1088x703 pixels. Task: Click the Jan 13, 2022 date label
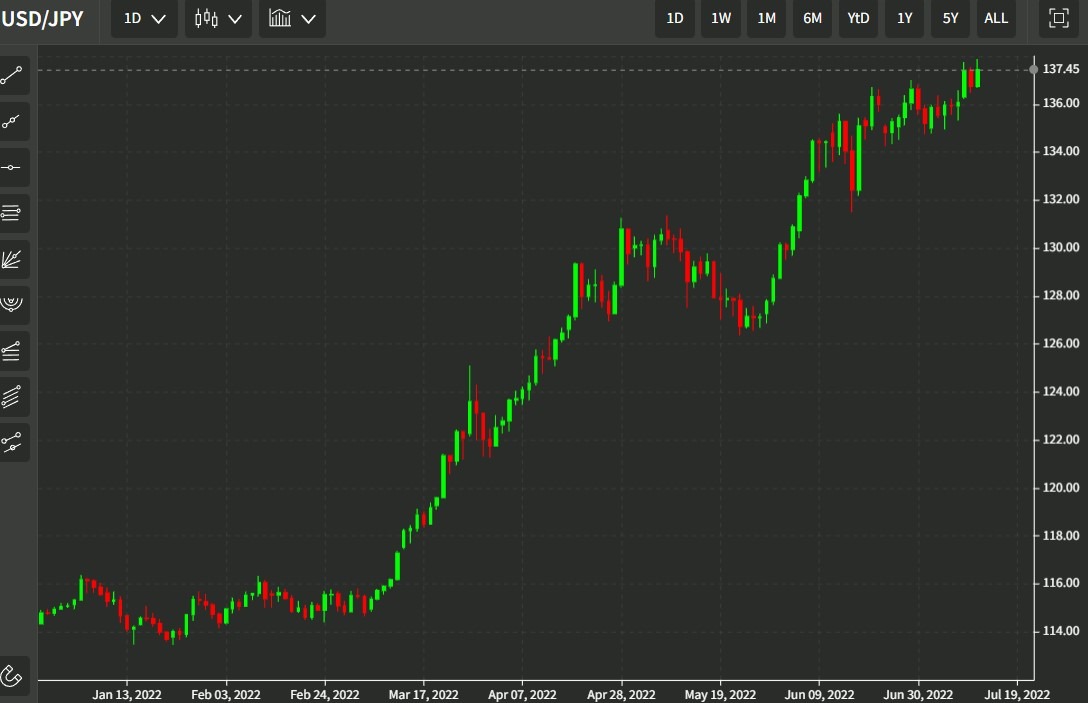click(x=127, y=695)
